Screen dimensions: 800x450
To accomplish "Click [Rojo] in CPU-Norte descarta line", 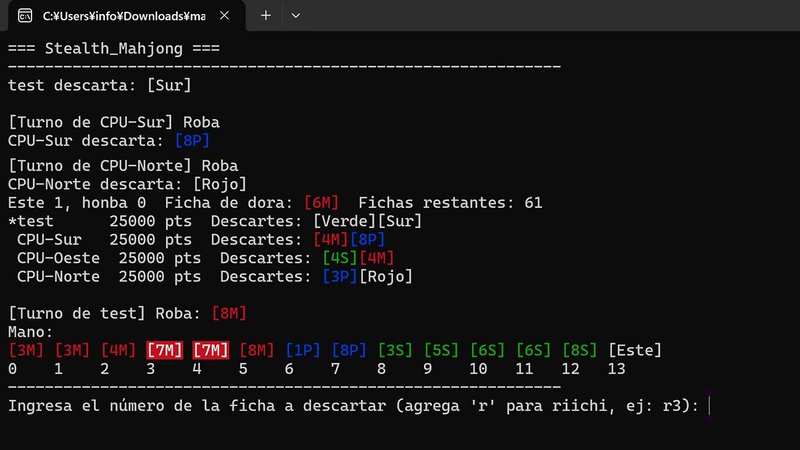I will 220,184.
